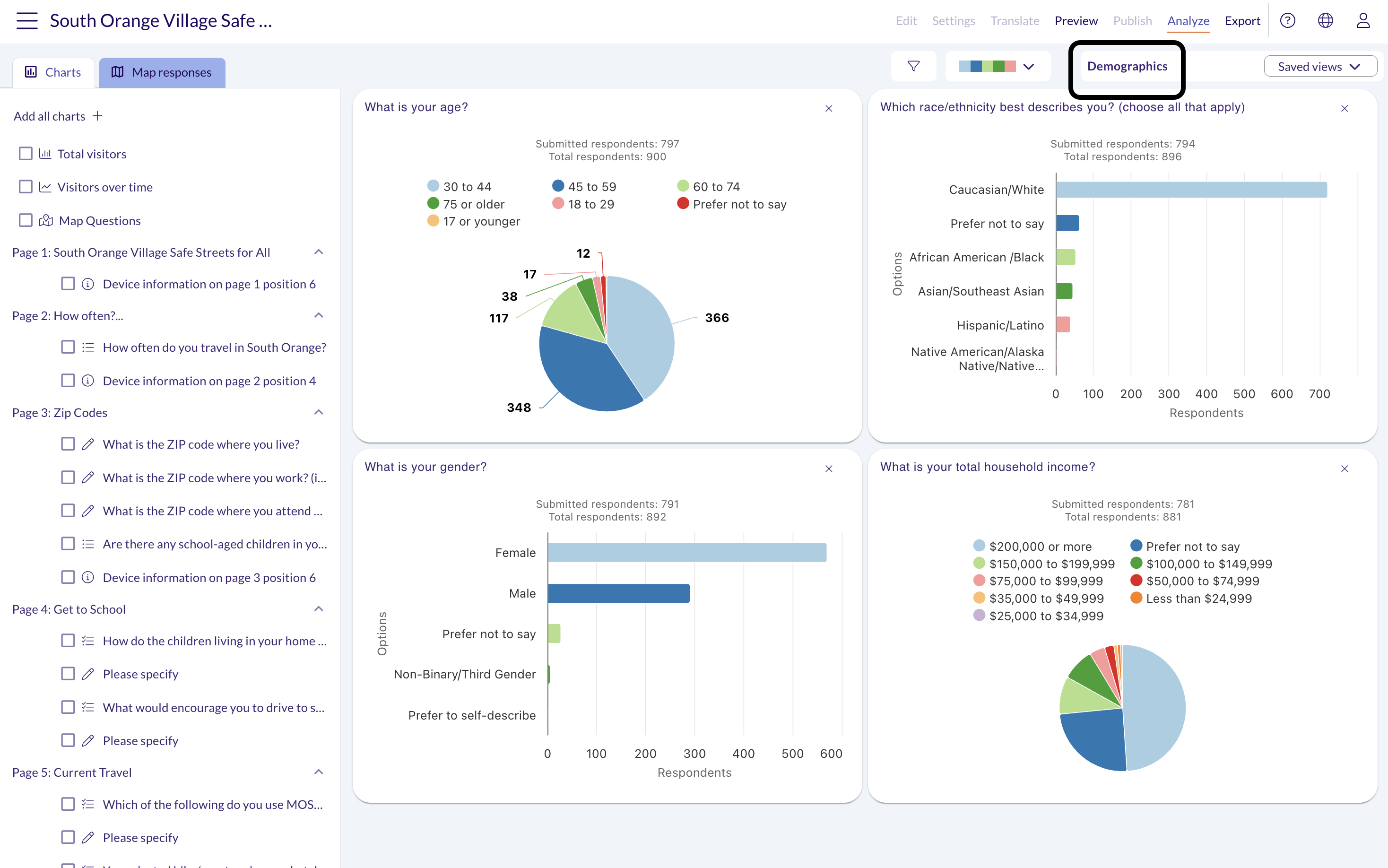
Task: Click info icon for Device information page 1
Action: 88,284
